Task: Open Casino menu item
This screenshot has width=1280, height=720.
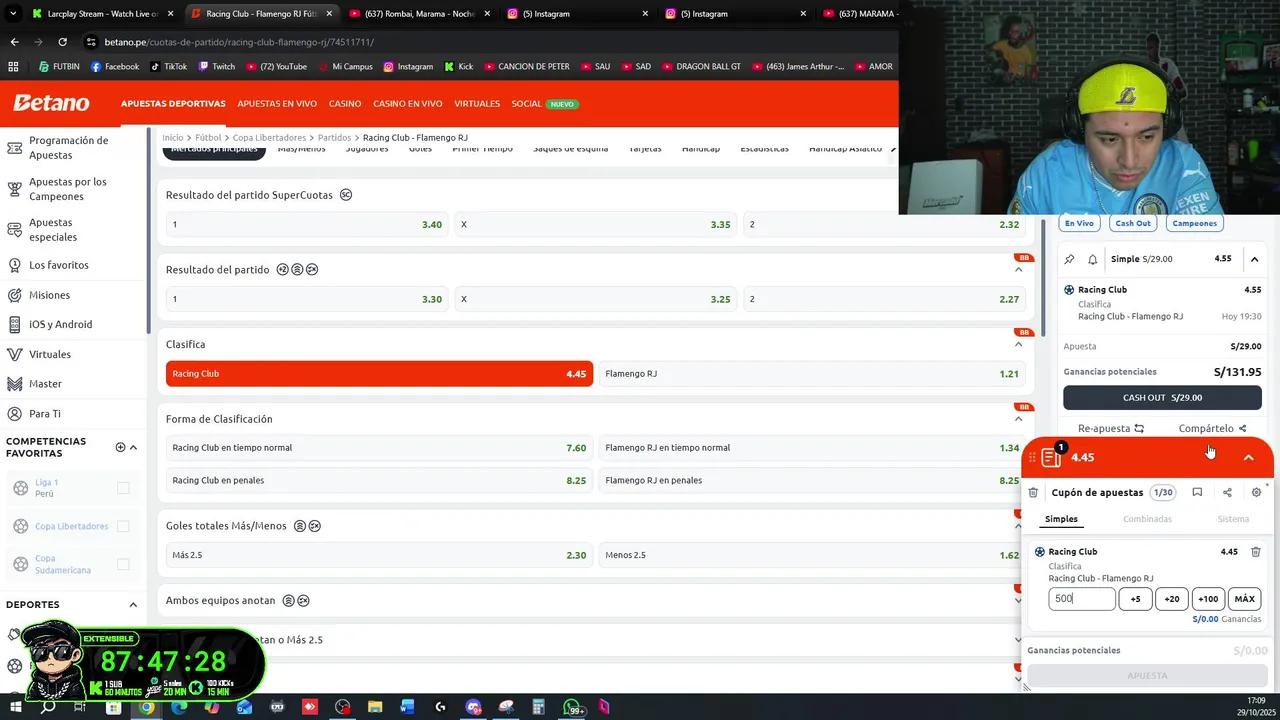Action: [x=345, y=103]
